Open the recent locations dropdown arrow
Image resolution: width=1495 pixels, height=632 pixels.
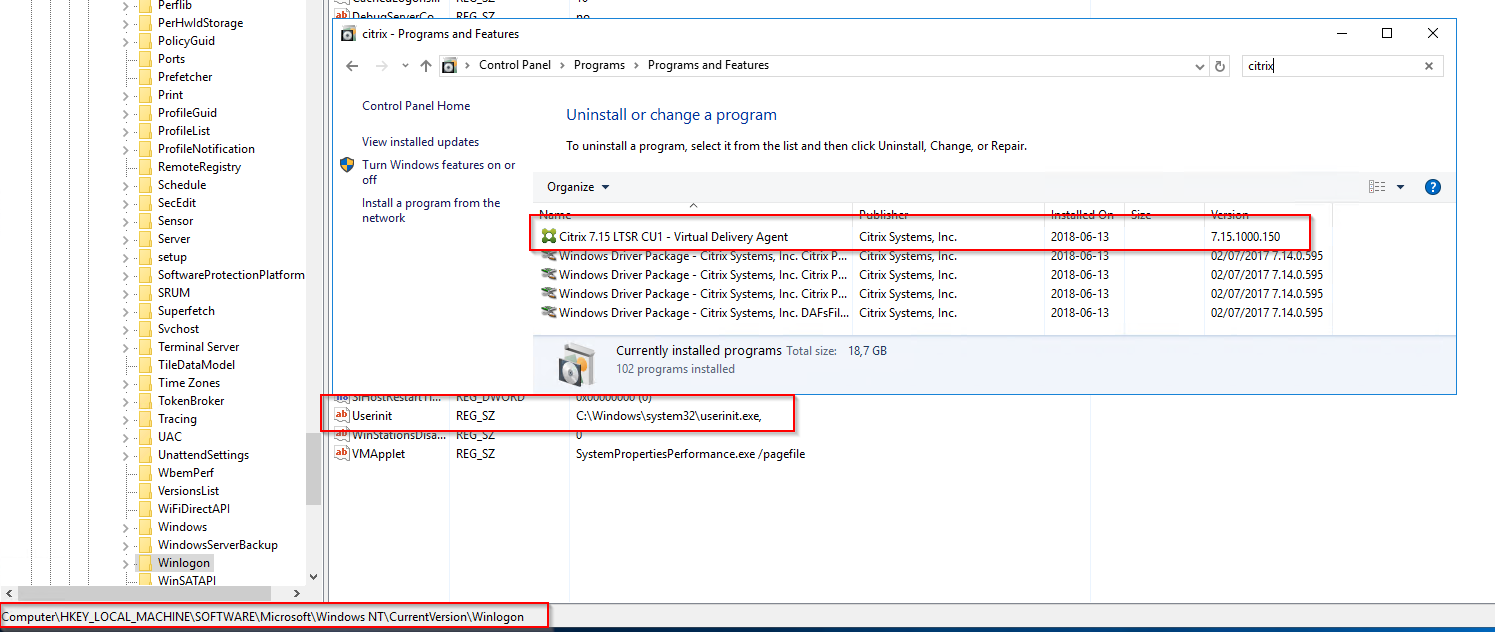[x=405, y=66]
